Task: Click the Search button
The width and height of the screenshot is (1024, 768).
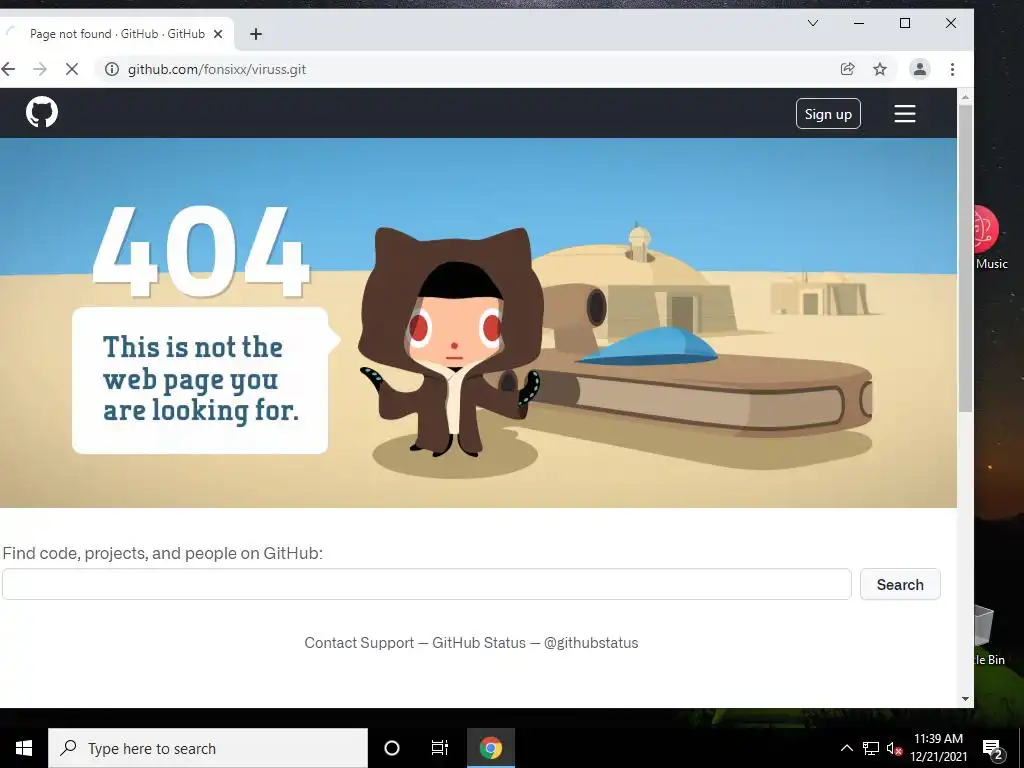Action: click(900, 584)
